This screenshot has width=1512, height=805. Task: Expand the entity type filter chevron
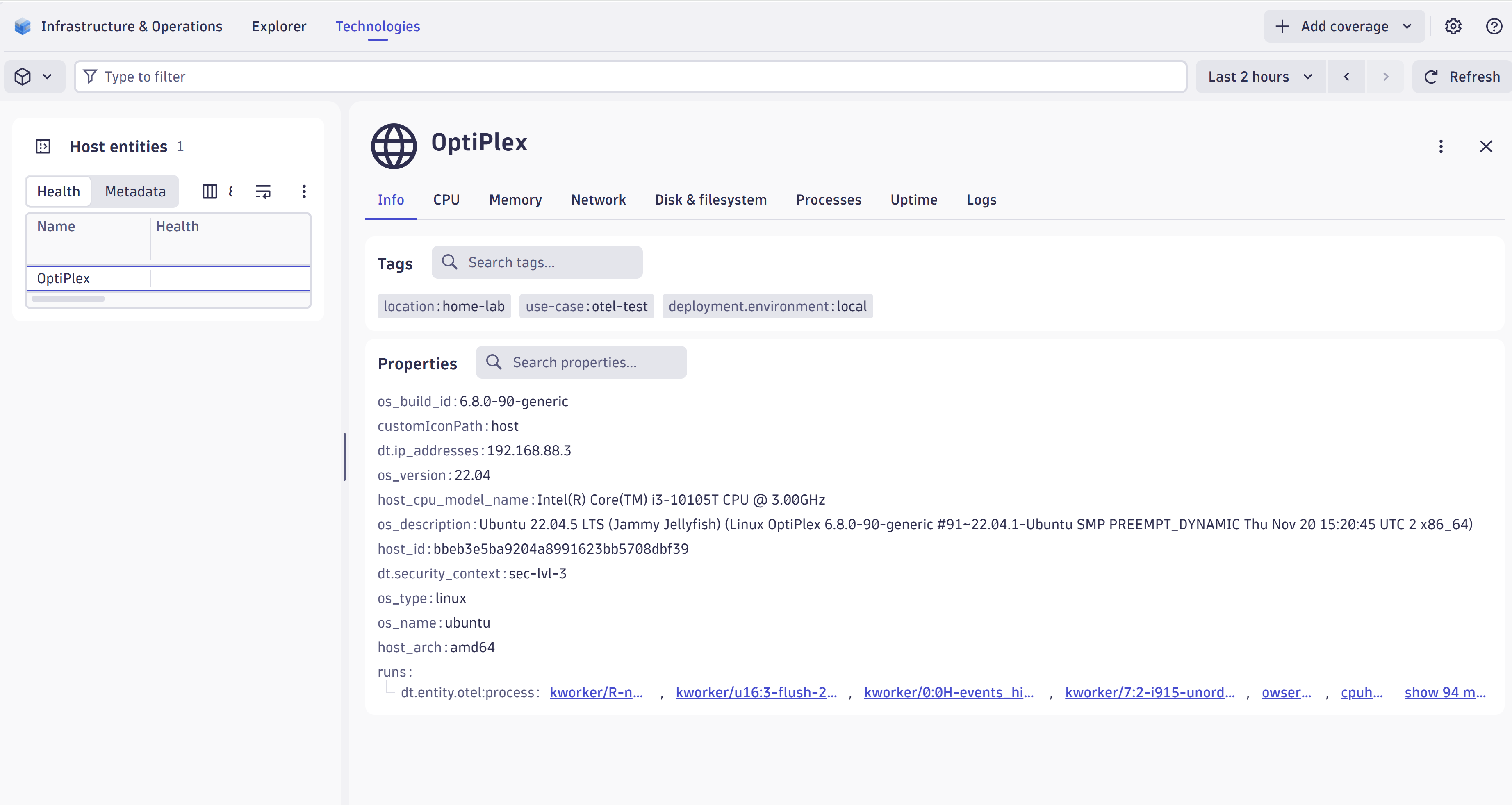(x=48, y=76)
